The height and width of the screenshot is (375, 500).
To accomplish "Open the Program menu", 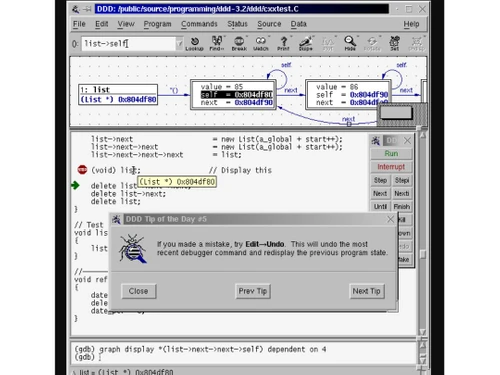I will click(157, 24).
